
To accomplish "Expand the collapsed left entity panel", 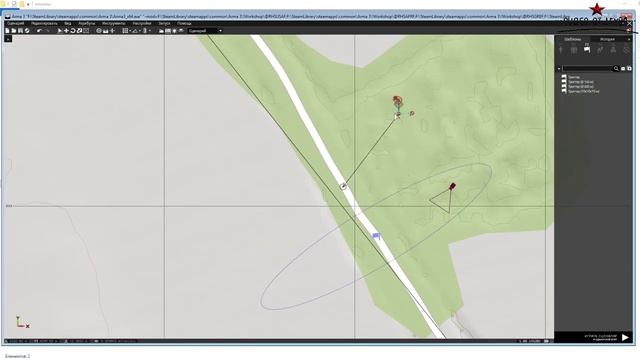I will 9,39.
